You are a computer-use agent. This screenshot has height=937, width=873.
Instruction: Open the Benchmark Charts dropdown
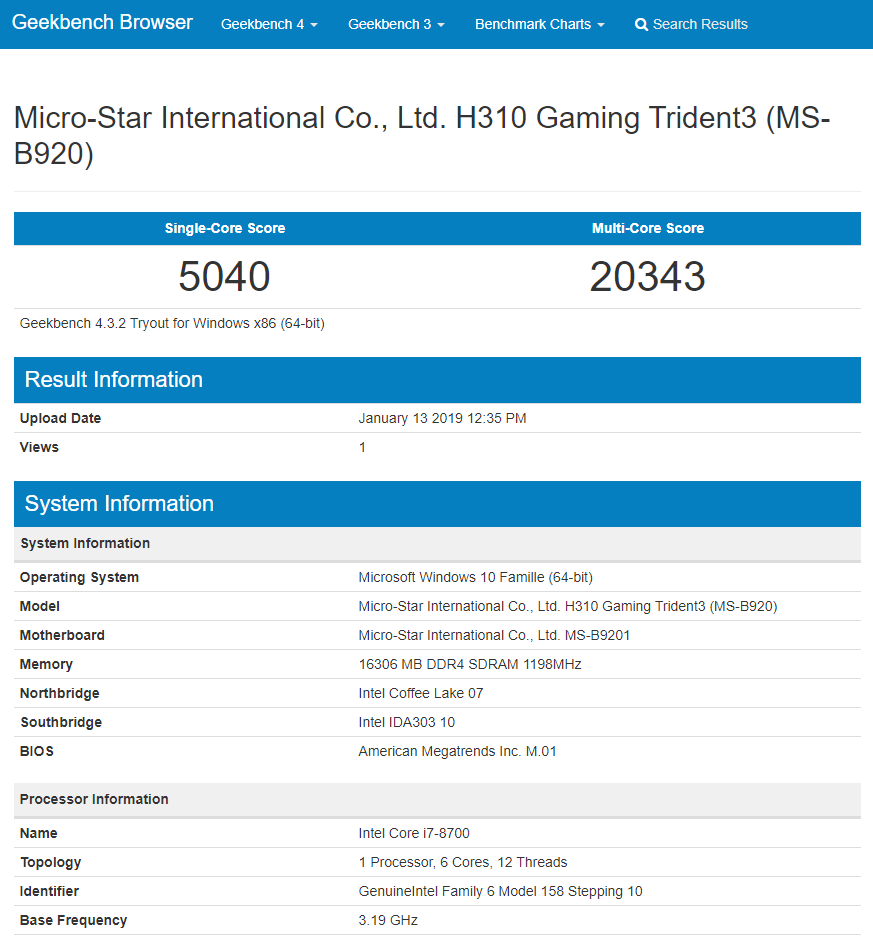pos(540,25)
